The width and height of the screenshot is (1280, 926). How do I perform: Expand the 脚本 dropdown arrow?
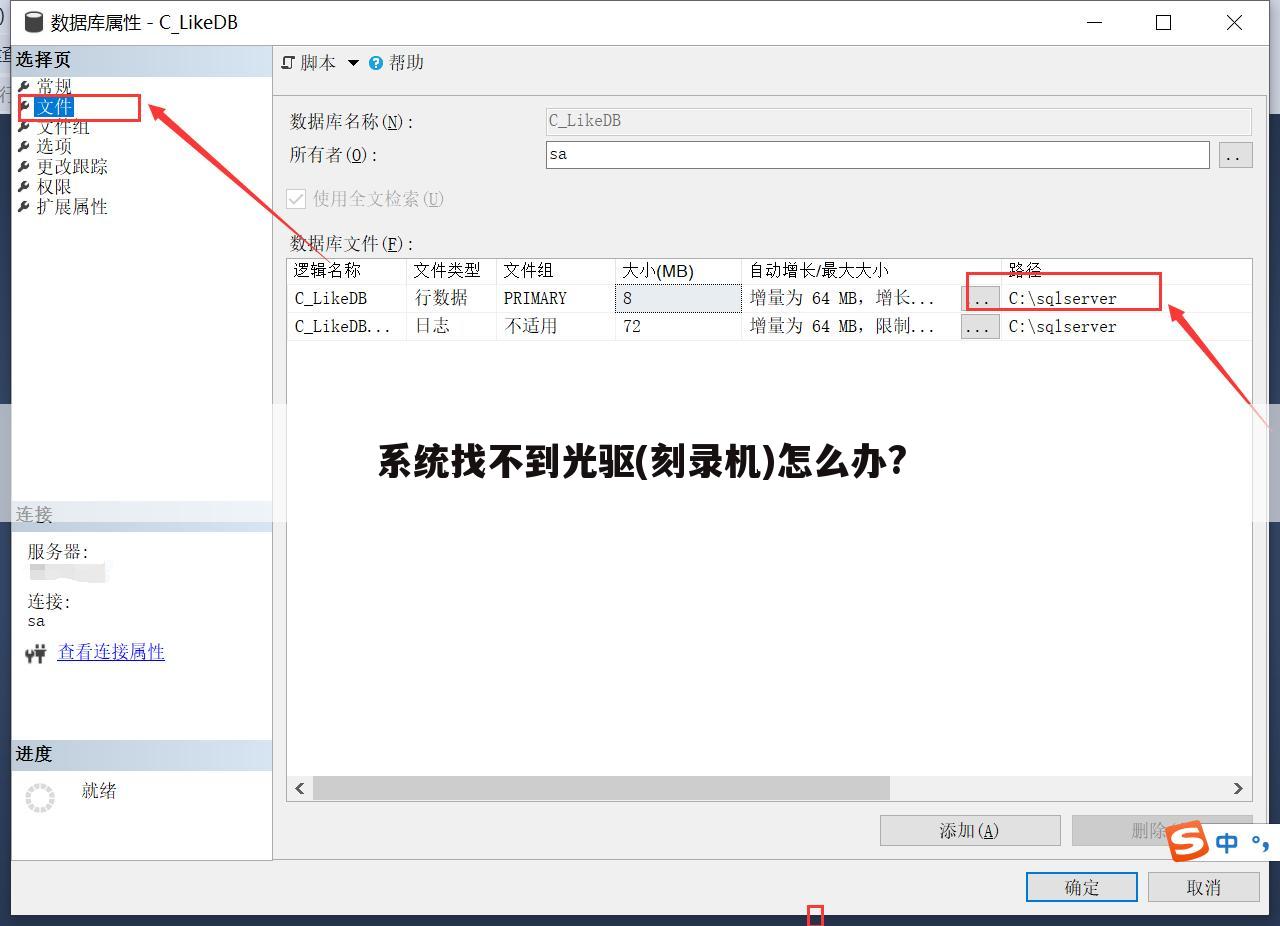tap(353, 63)
